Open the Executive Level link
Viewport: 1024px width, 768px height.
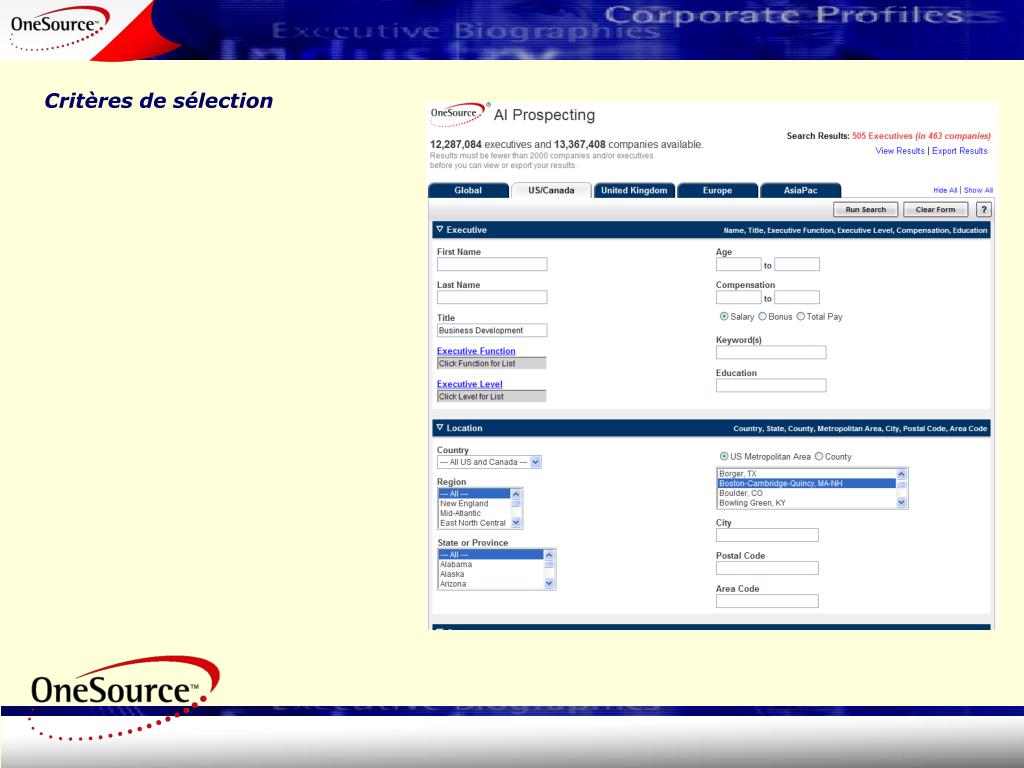point(470,385)
